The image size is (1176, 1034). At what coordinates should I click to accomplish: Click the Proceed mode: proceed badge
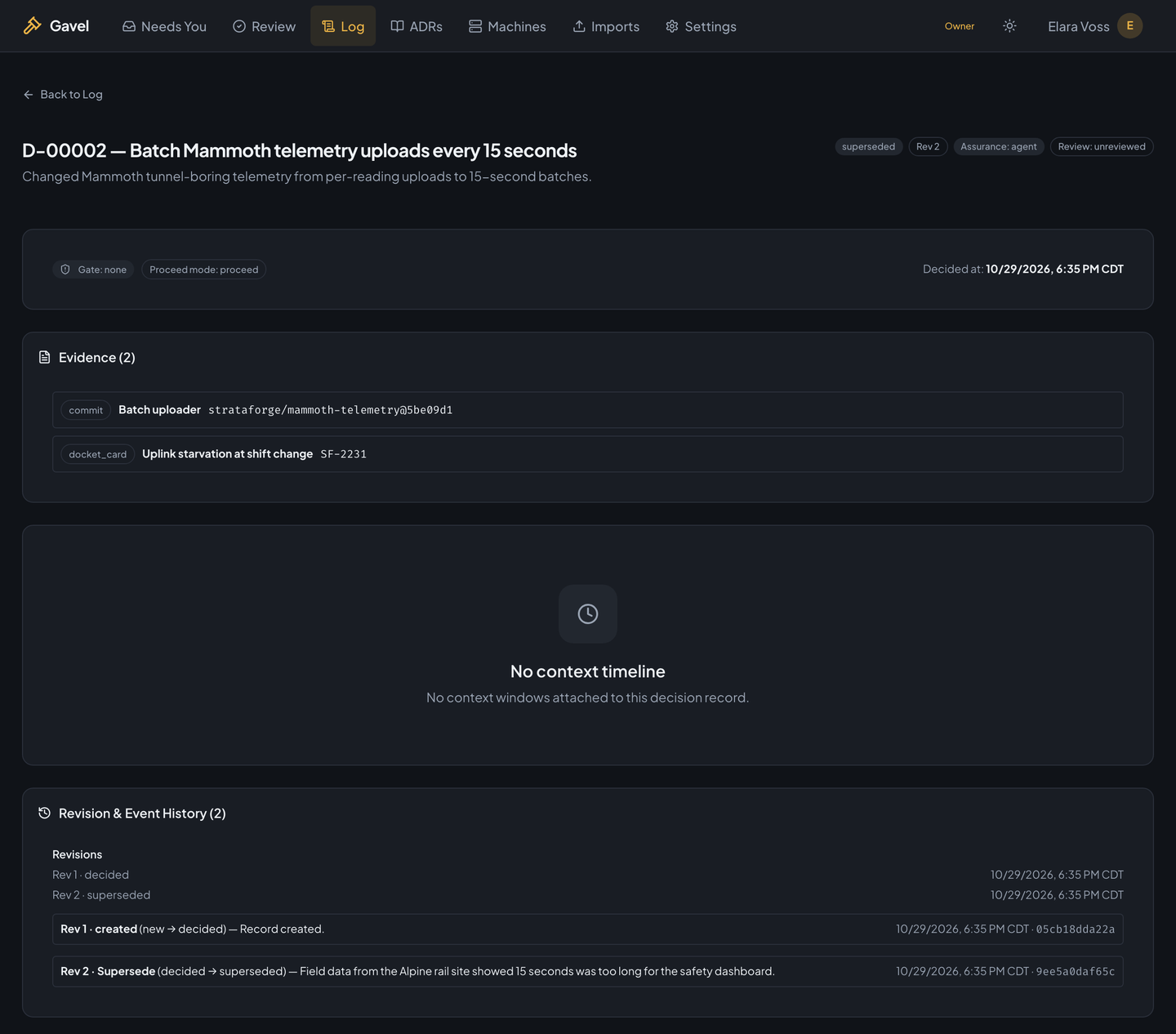(204, 270)
